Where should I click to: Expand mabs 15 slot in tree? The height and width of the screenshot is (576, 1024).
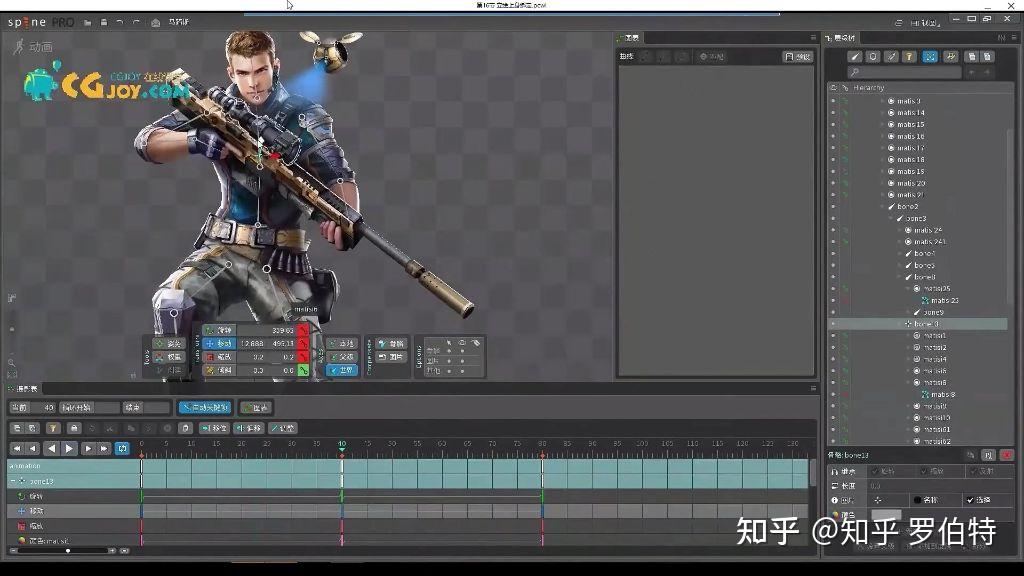pyautogui.click(x=883, y=125)
